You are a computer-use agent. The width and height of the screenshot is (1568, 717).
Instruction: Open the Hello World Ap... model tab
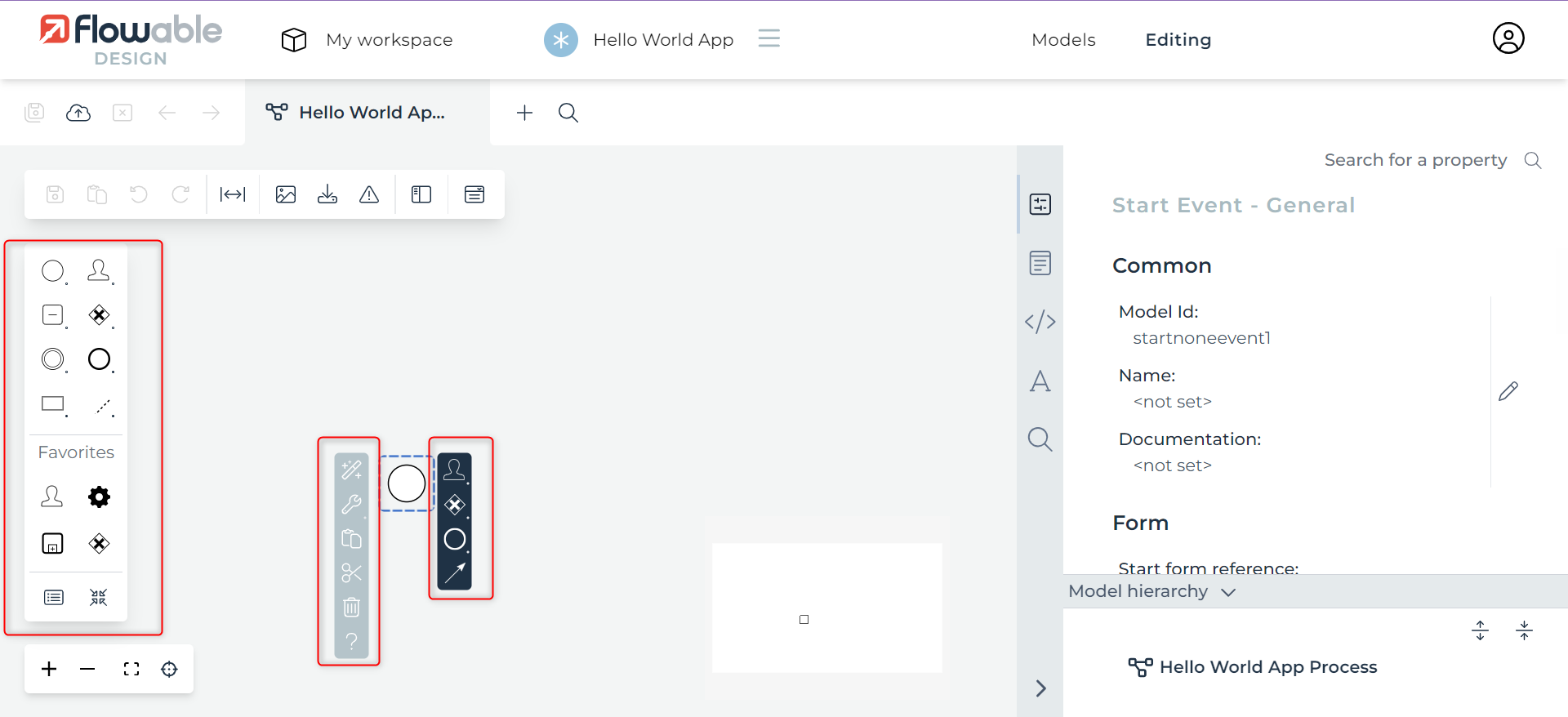tap(371, 113)
